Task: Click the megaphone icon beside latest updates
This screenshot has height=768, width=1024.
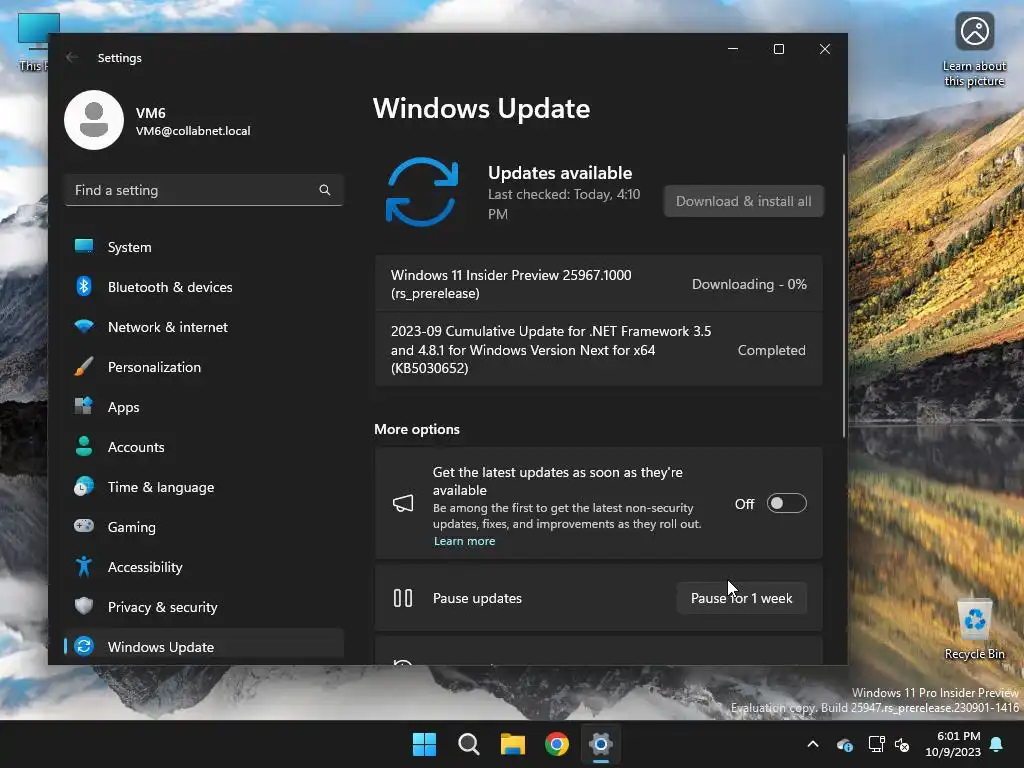Action: pos(403,503)
